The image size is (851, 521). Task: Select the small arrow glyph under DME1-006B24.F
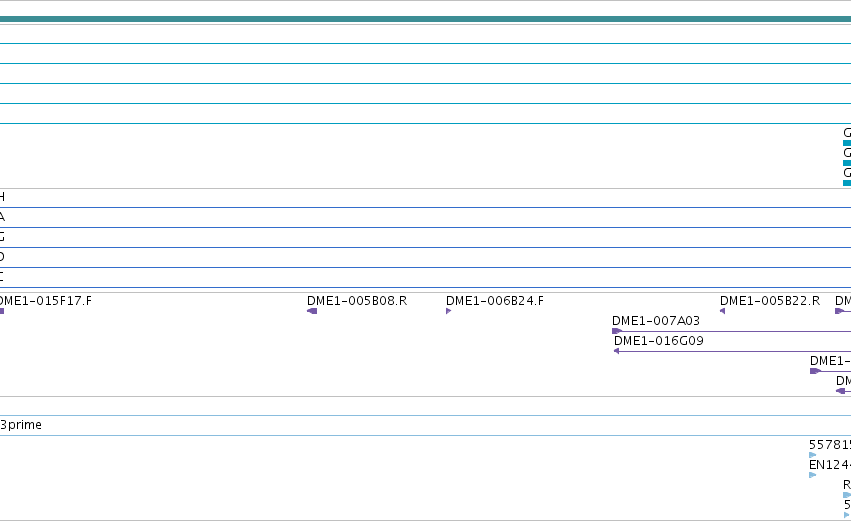click(x=448, y=311)
